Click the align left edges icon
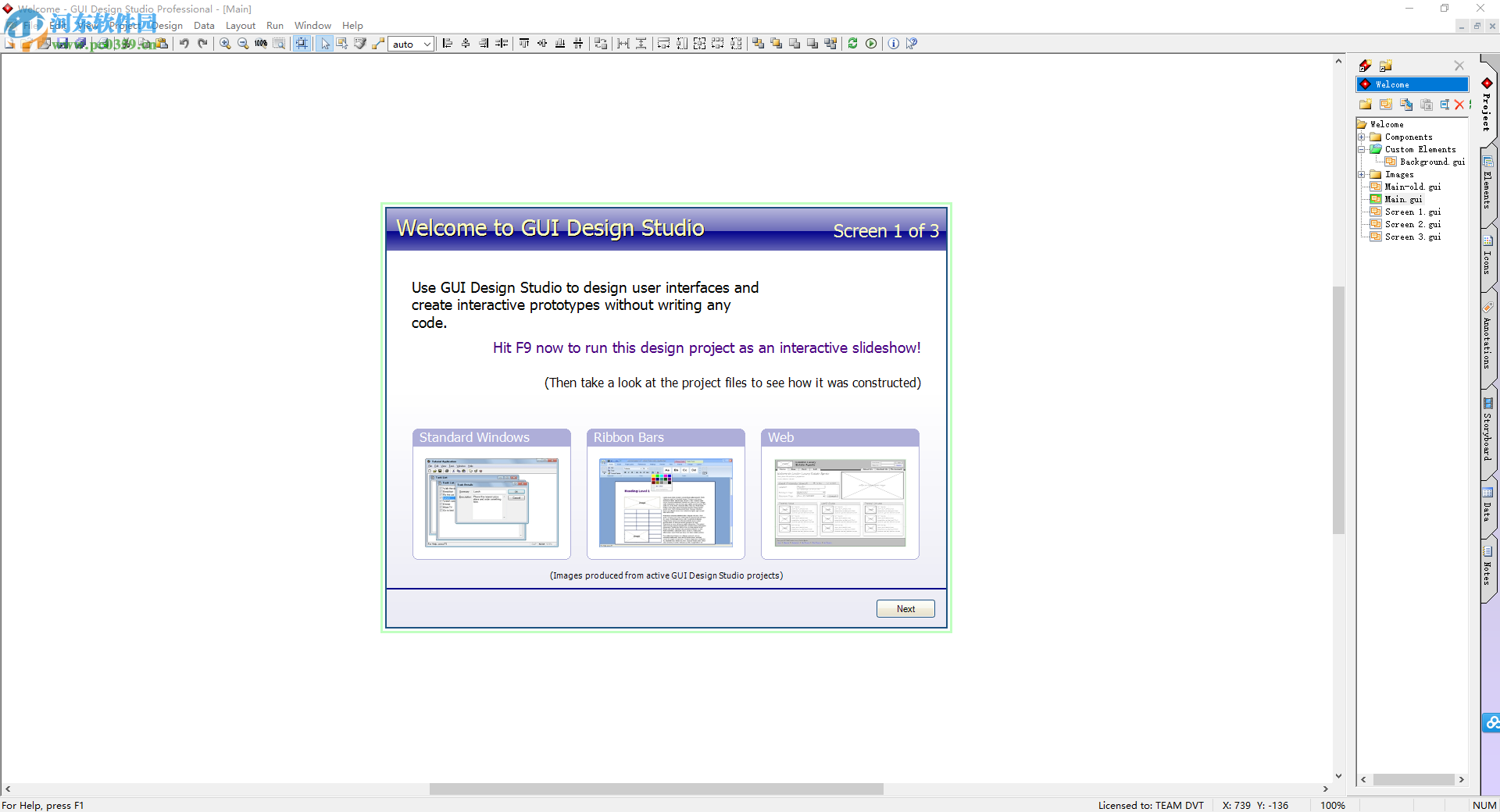This screenshot has height=812, width=1500. pos(448,44)
